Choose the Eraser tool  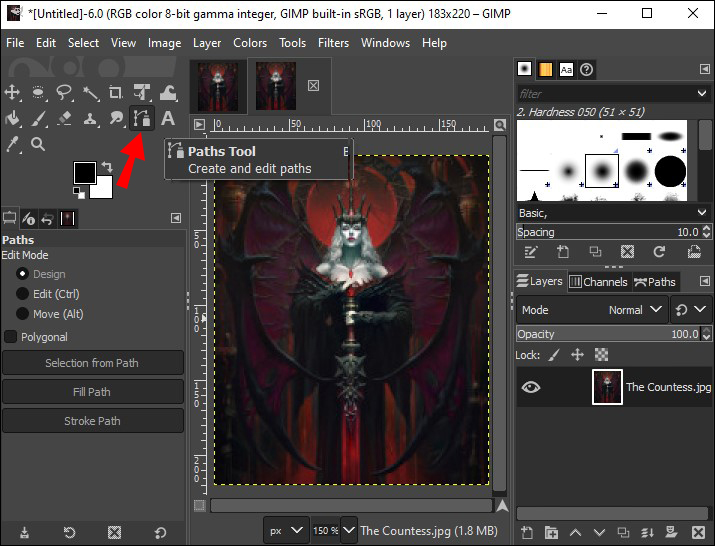click(x=64, y=119)
